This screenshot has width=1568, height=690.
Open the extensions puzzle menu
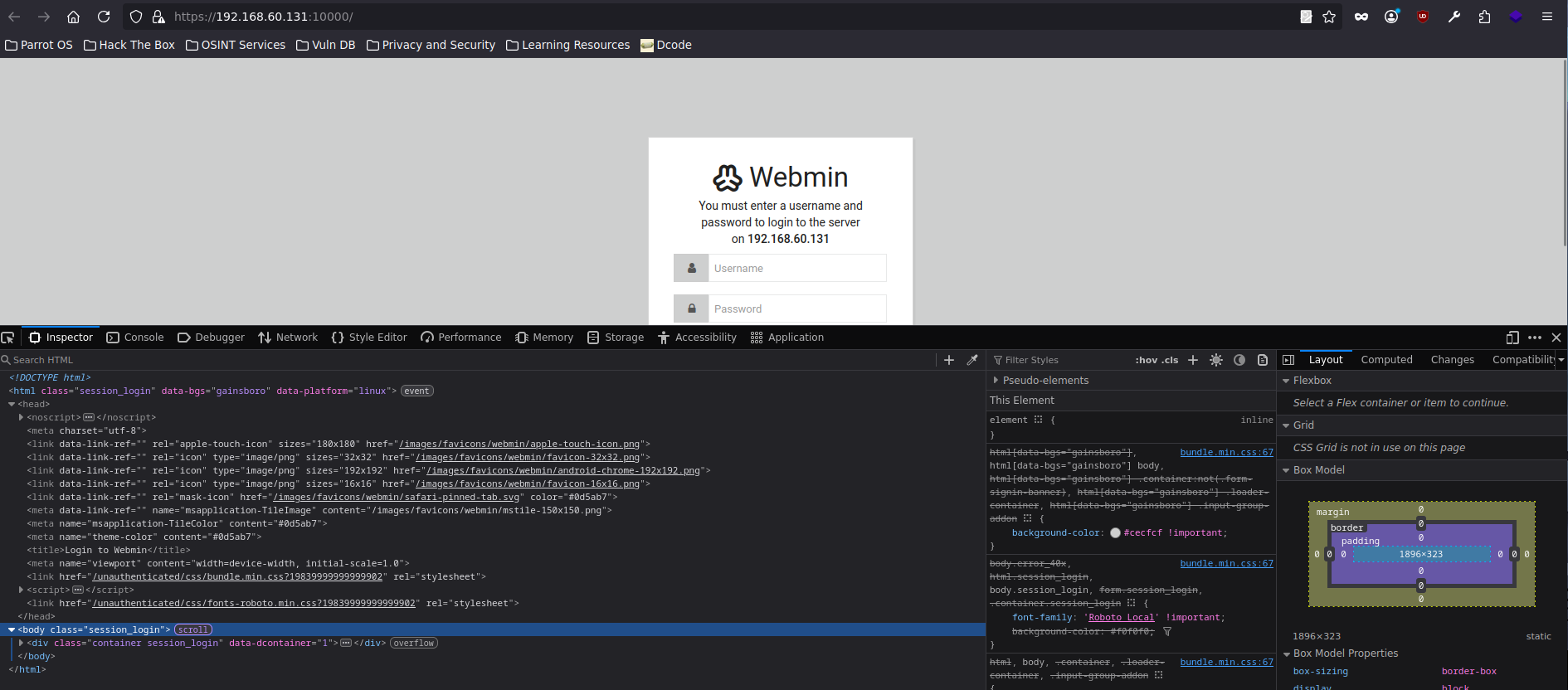click(1484, 17)
